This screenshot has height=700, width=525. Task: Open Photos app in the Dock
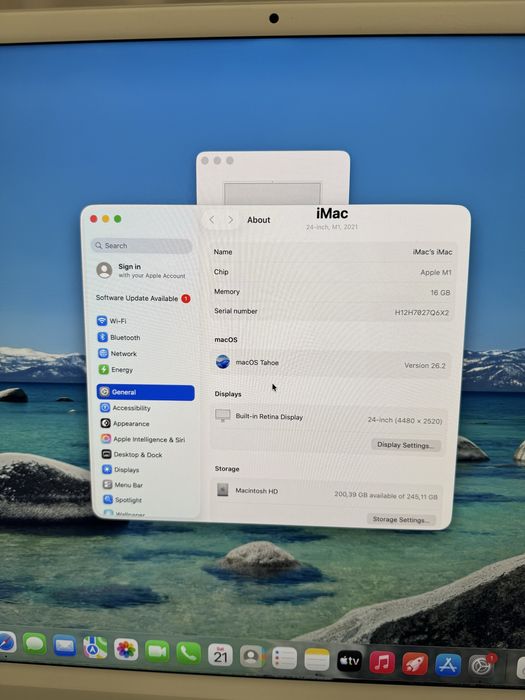(126, 649)
